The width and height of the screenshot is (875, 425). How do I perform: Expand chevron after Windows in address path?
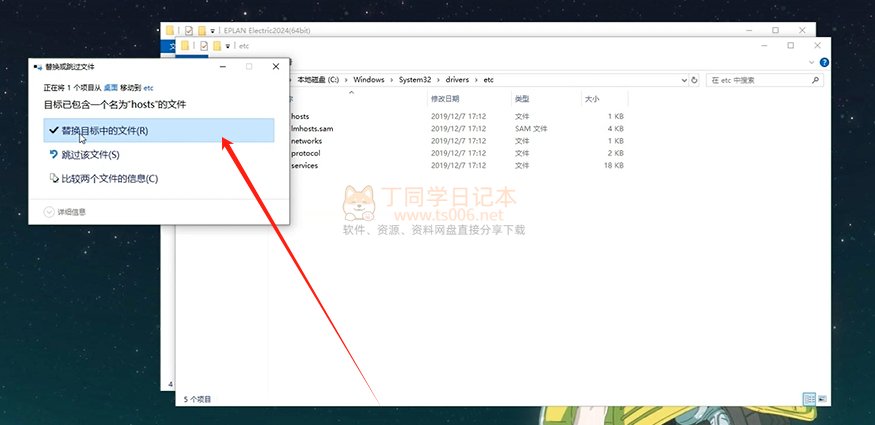pyautogui.click(x=392, y=80)
